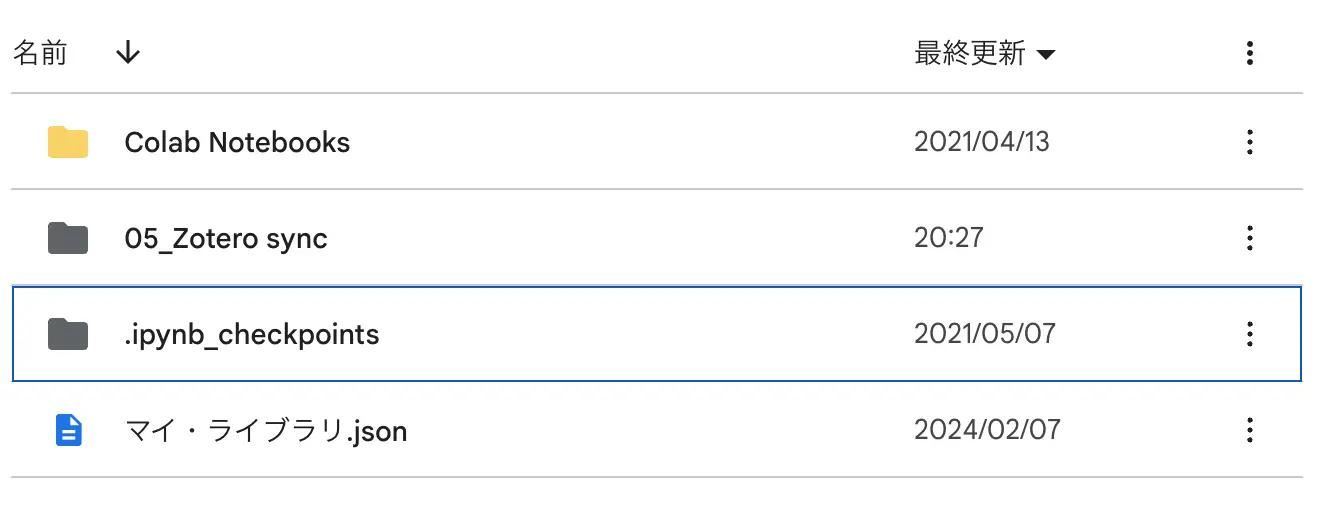The width and height of the screenshot is (1324, 506).
Task: Select the .ipynb_checkpoints folder name
Action: click(252, 334)
